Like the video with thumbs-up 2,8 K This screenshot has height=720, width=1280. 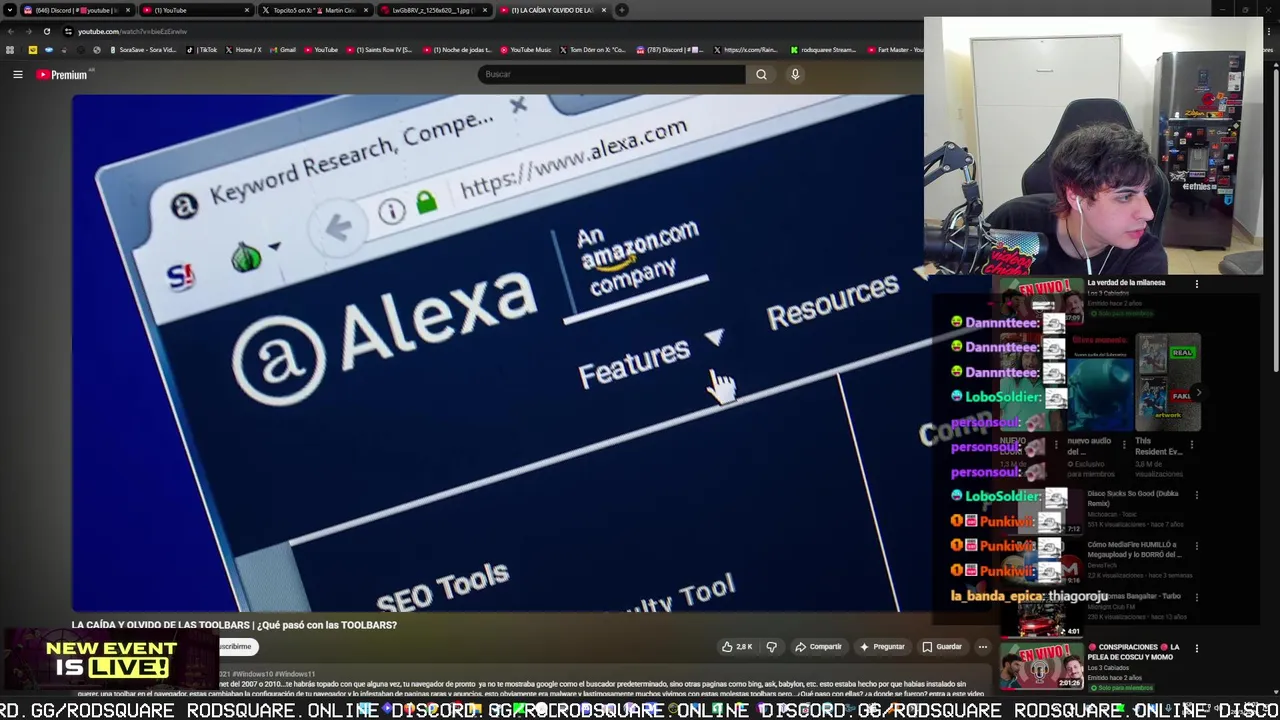pyautogui.click(x=737, y=647)
